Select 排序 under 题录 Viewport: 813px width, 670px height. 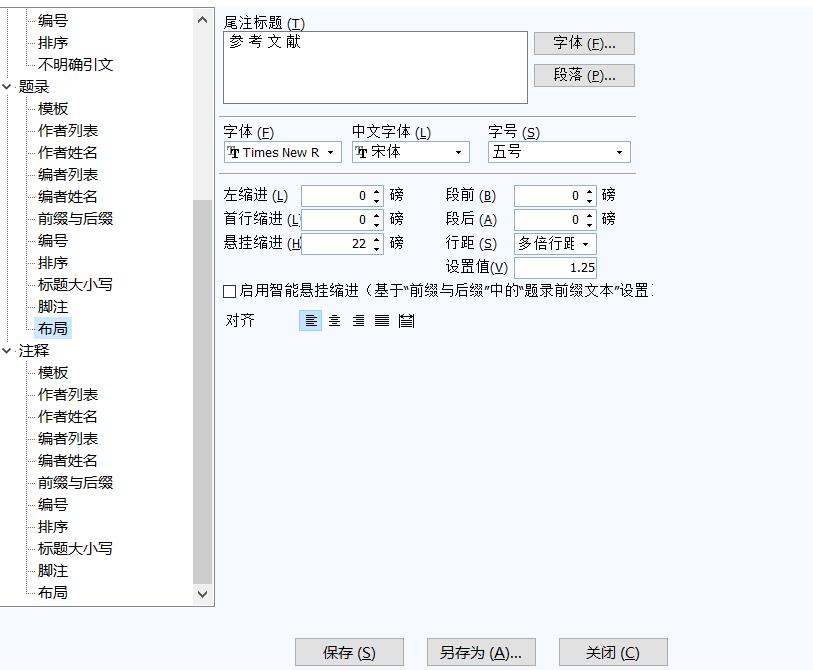53,262
